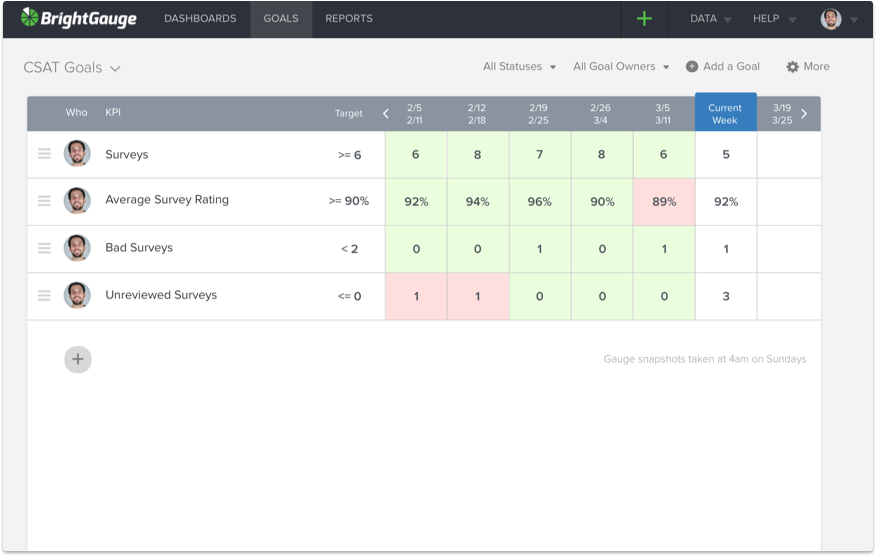Open the DATA menu
This screenshot has width=876, height=556.
[x=710, y=19]
